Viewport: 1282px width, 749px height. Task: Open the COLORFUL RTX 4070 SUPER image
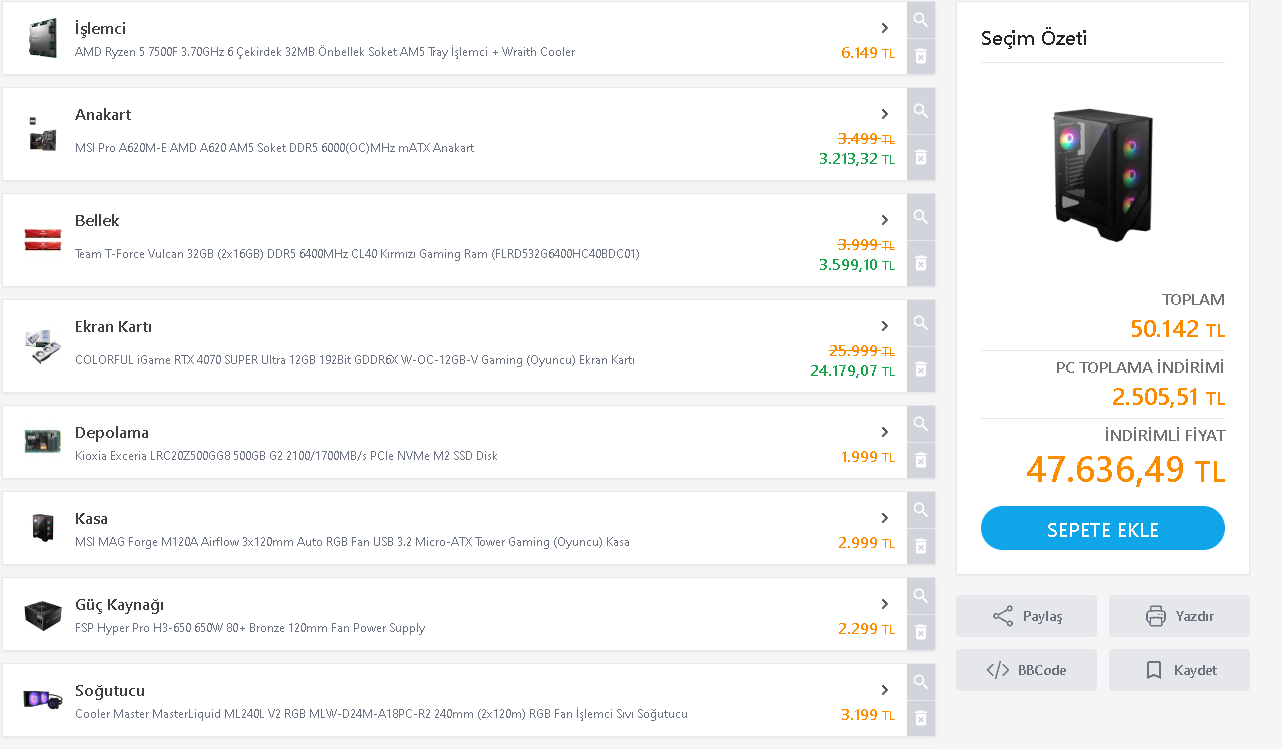43,346
